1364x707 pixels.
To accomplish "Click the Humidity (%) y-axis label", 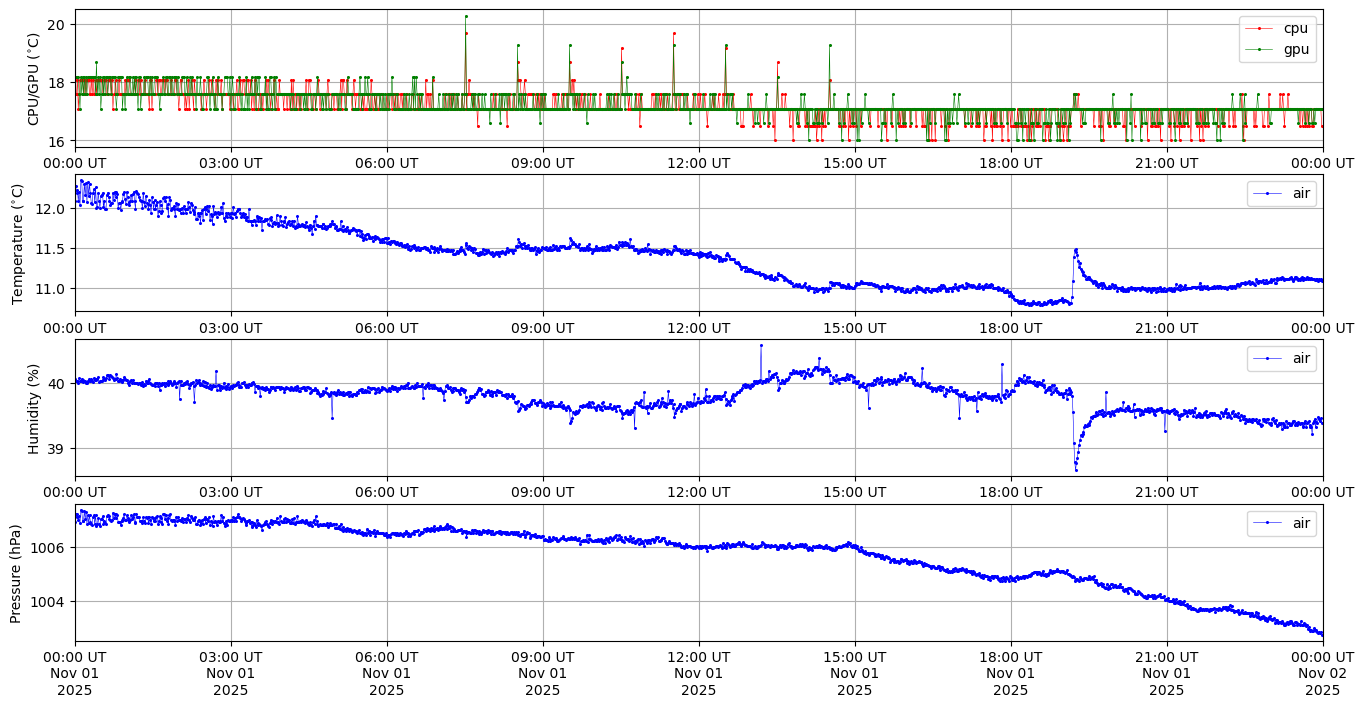I will [33, 408].
